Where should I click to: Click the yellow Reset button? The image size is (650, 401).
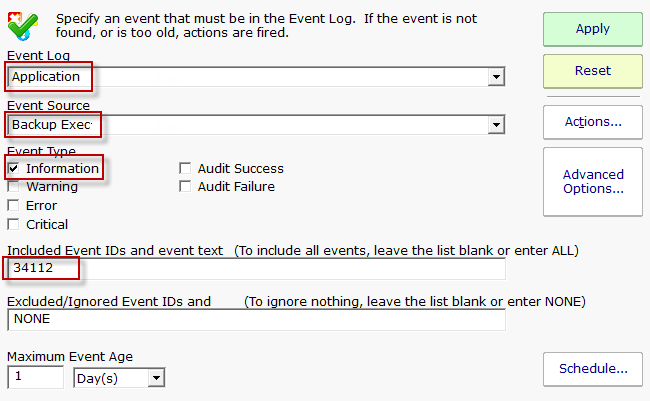[593, 71]
